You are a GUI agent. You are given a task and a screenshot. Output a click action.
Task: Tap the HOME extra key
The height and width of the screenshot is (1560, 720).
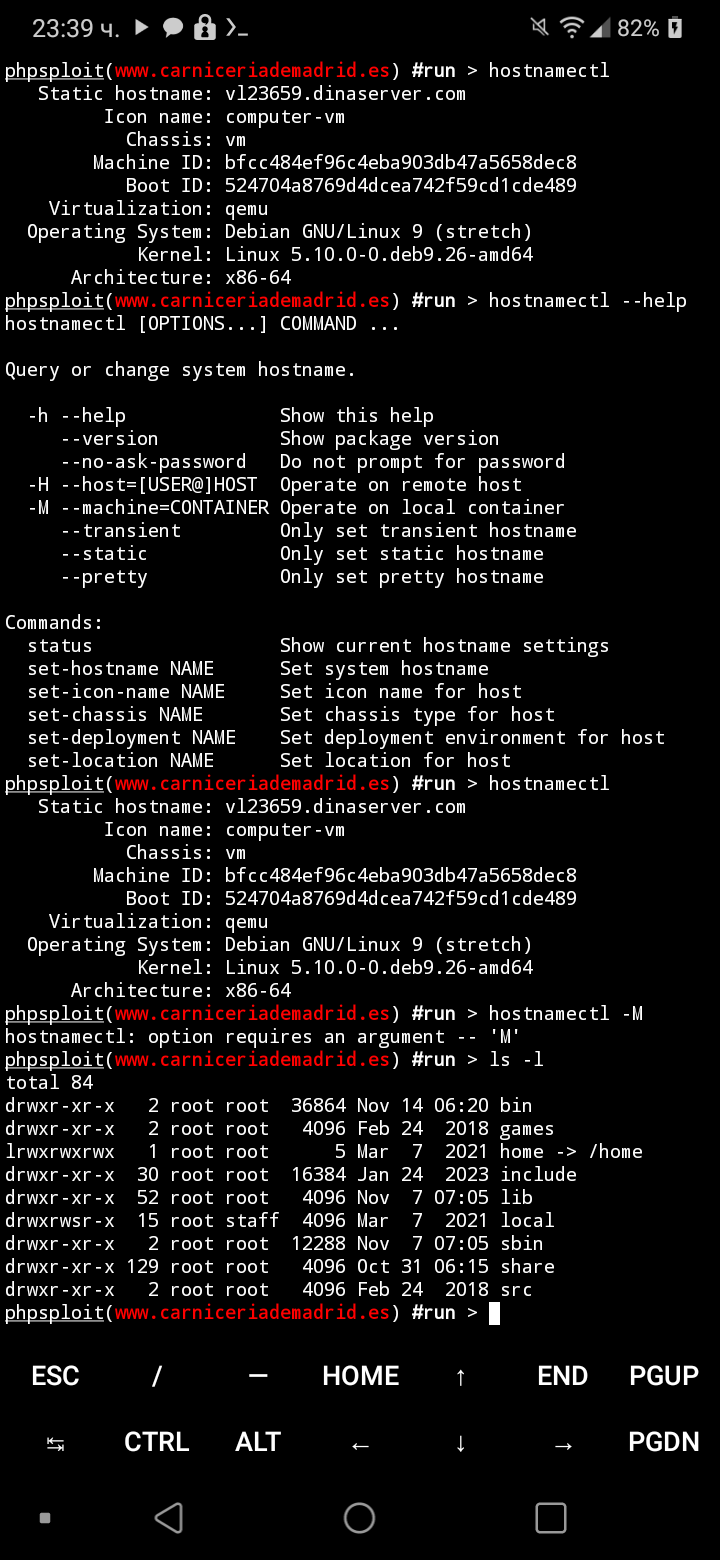pyautogui.click(x=360, y=1376)
